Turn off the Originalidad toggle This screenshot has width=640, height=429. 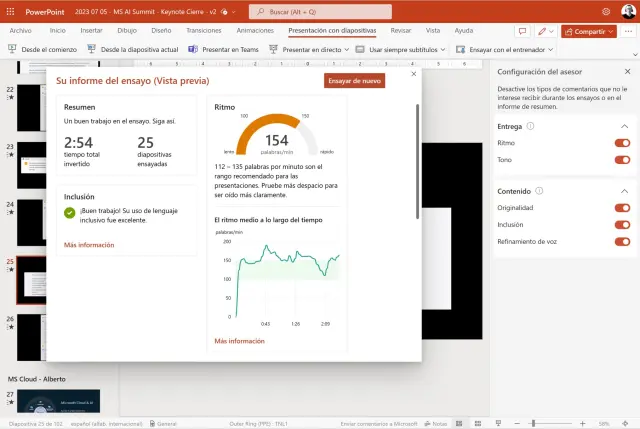[622, 208]
